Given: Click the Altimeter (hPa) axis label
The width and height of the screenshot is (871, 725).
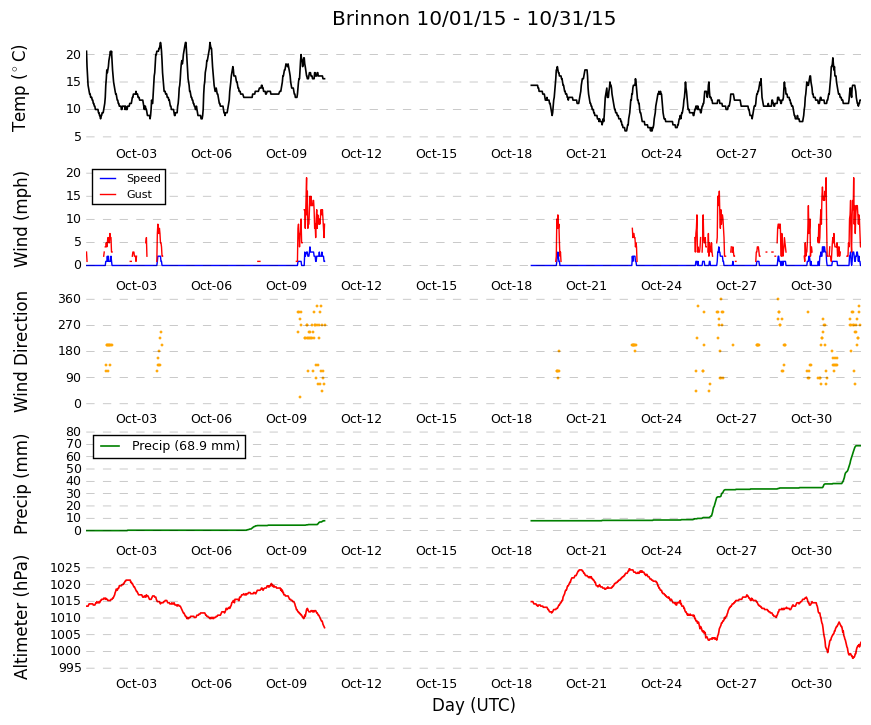Looking at the screenshot, I should pos(20,617).
